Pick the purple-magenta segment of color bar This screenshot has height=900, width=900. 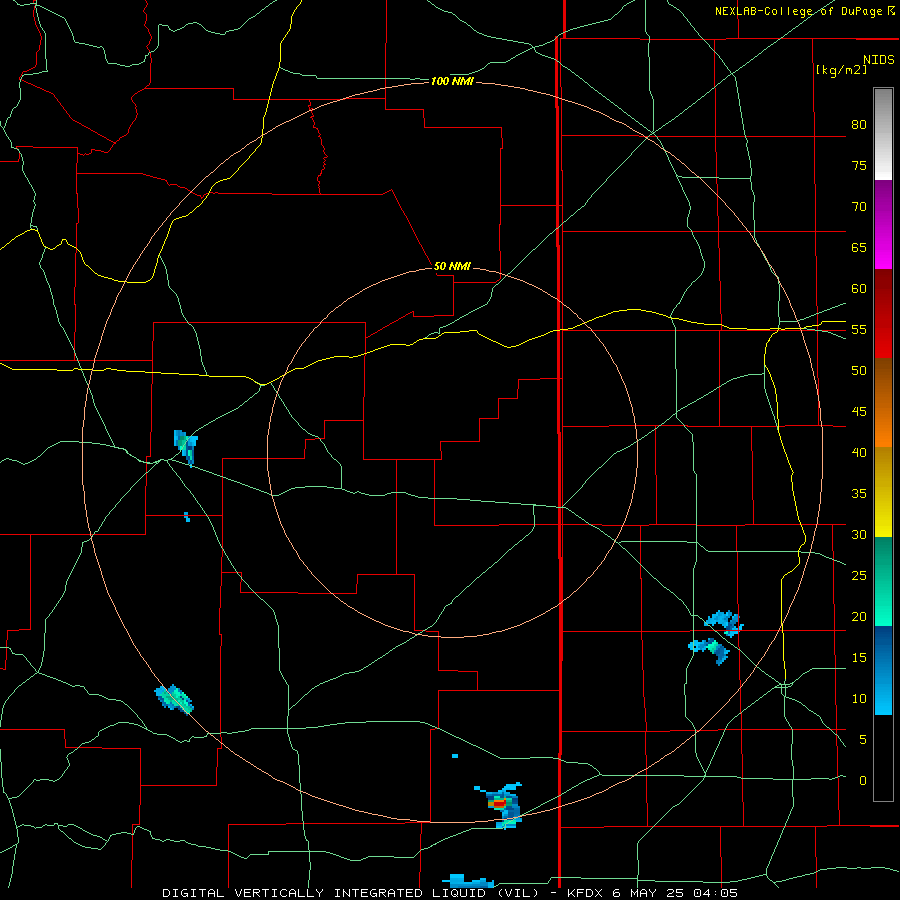tap(883, 225)
